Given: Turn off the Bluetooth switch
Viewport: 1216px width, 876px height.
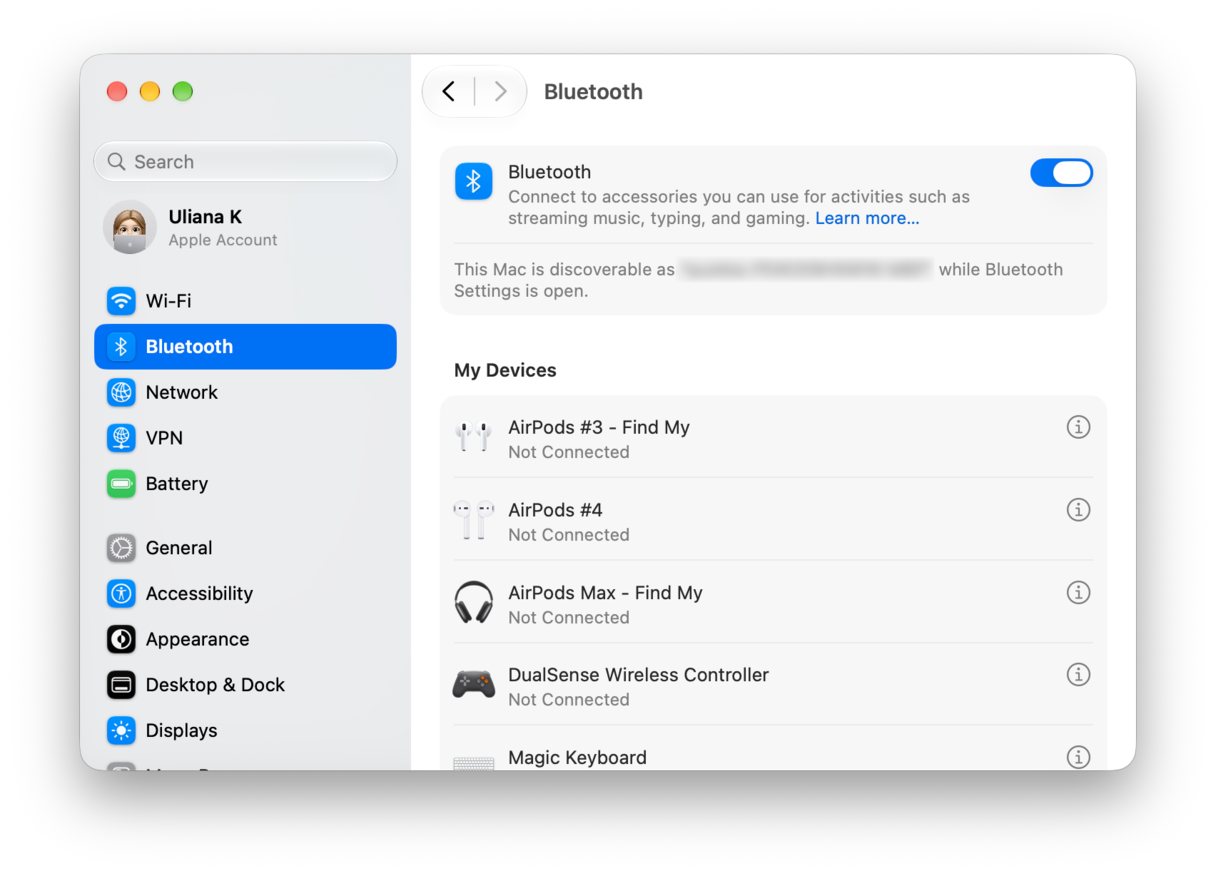Looking at the screenshot, I should pyautogui.click(x=1061, y=173).
